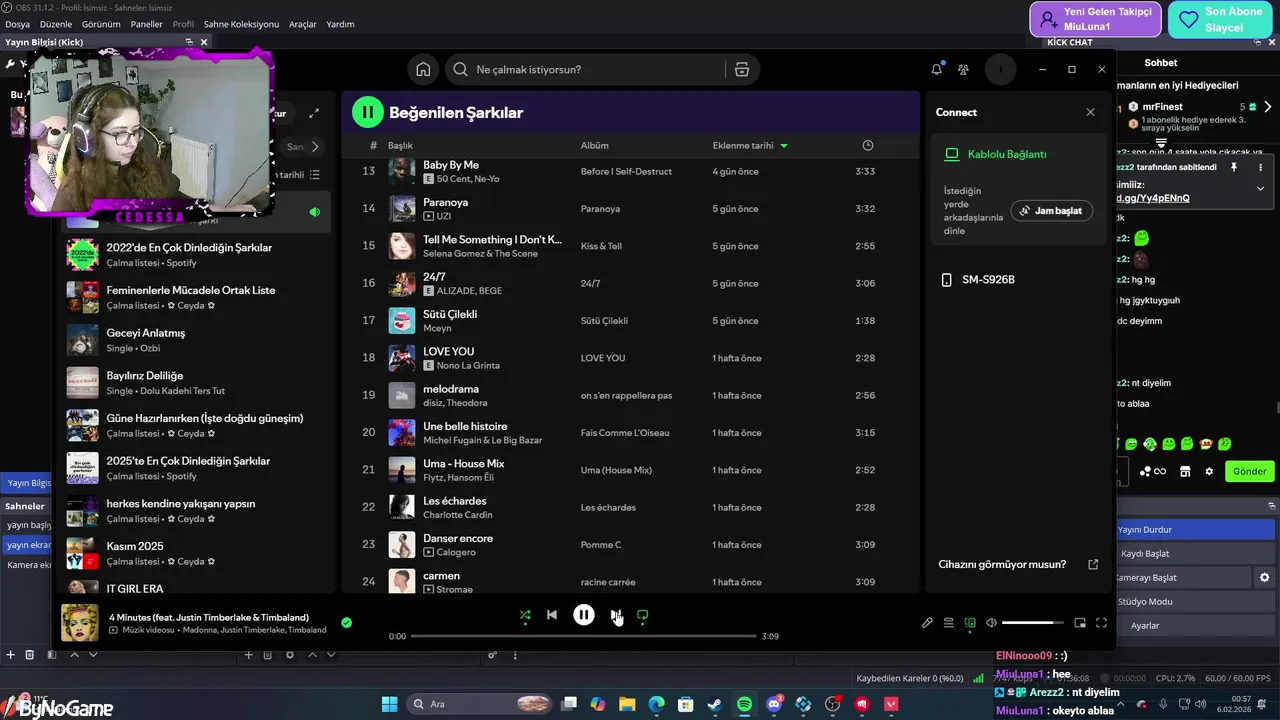The height and width of the screenshot is (720, 1280).
Task: Close the Connect panel
Action: [x=1090, y=112]
